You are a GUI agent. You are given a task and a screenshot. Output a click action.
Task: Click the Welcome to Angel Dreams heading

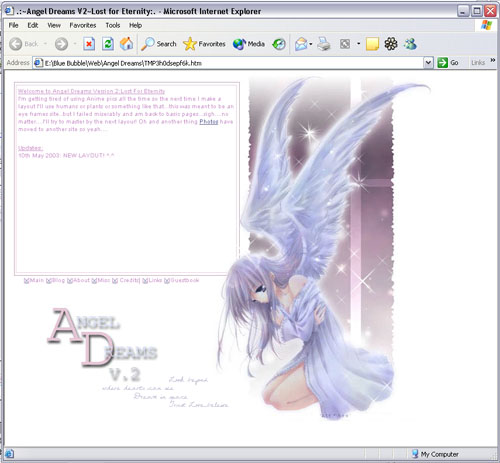coord(91,91)
